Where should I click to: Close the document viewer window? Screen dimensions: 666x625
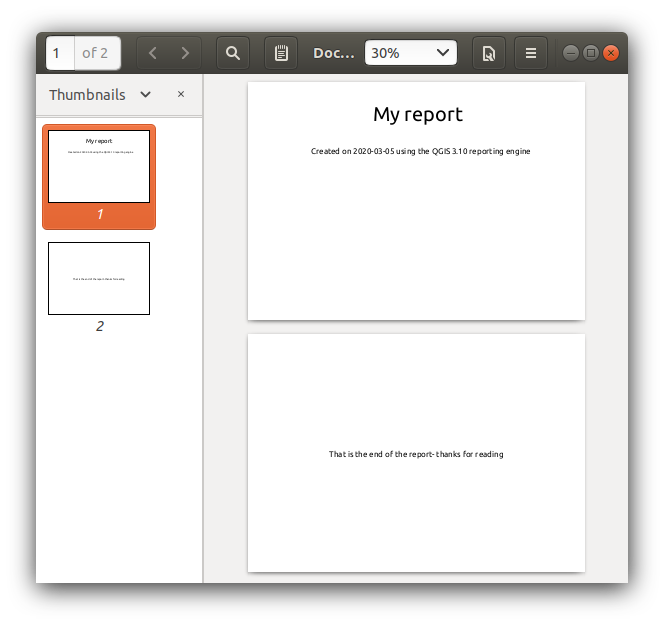click(610, 53)
